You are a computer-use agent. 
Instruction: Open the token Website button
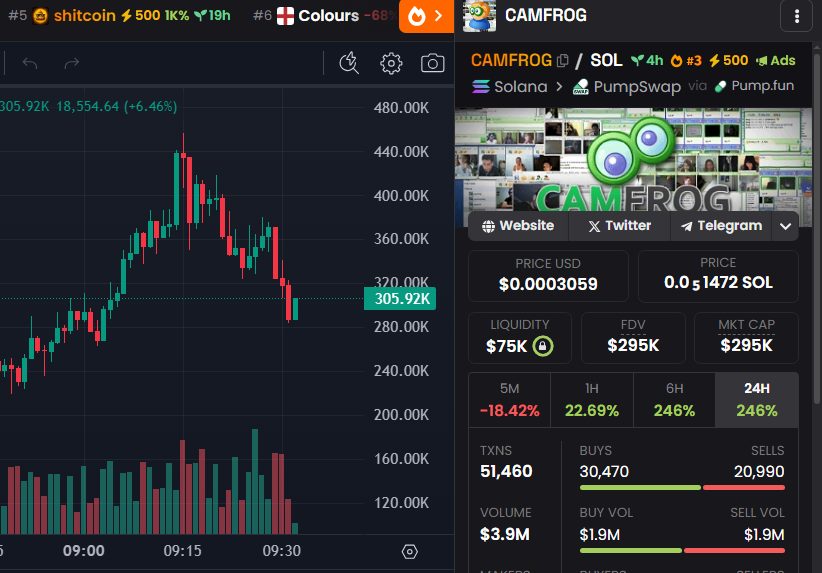tap(518, 226)
